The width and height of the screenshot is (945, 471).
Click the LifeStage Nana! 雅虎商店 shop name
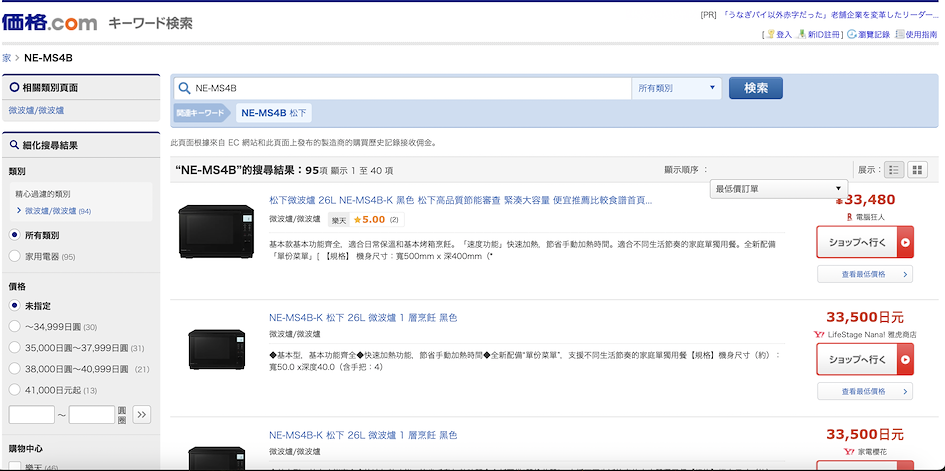click(x=872, y=334)
